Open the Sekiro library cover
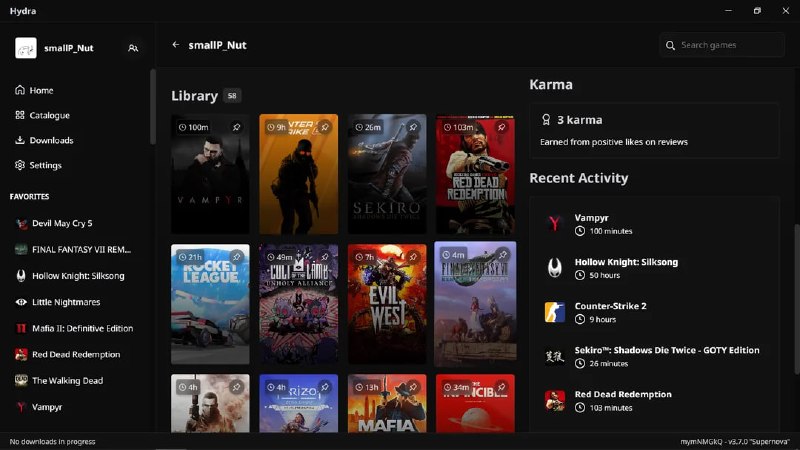 tap(387, 174)
